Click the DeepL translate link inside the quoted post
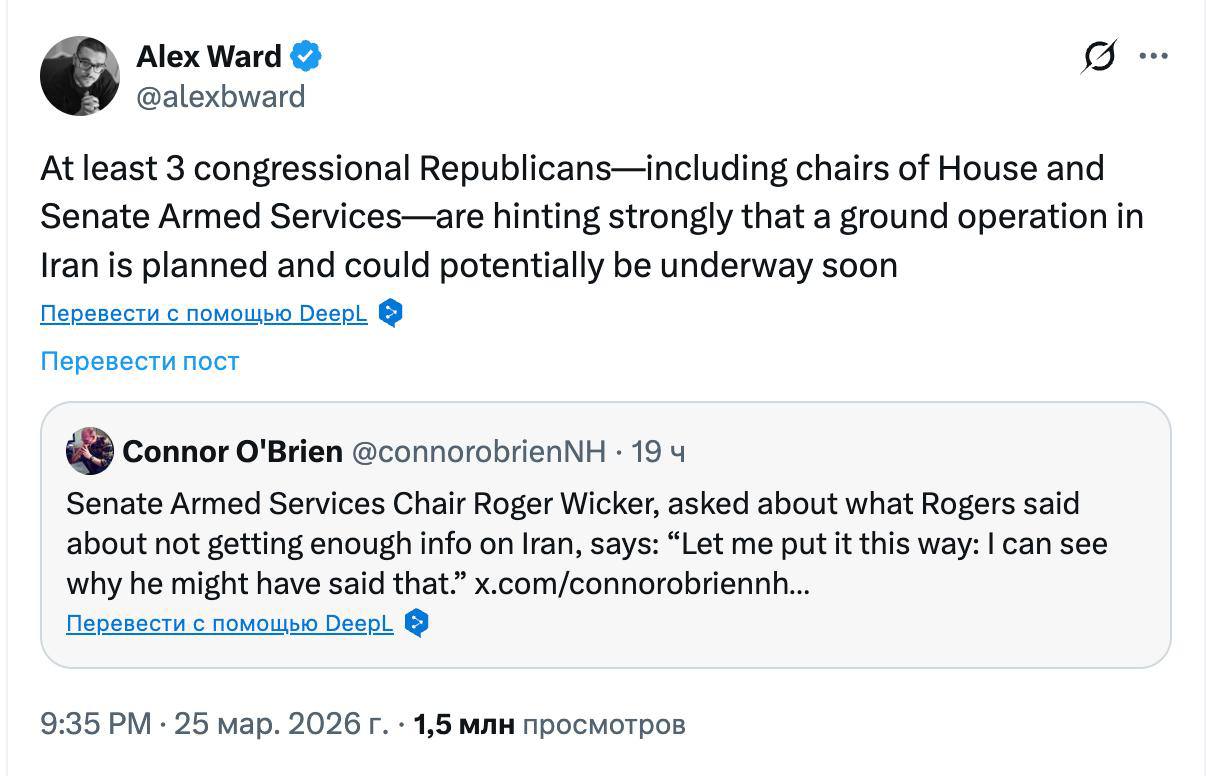This screenshot has height=776, width=1206. (230, 624)
